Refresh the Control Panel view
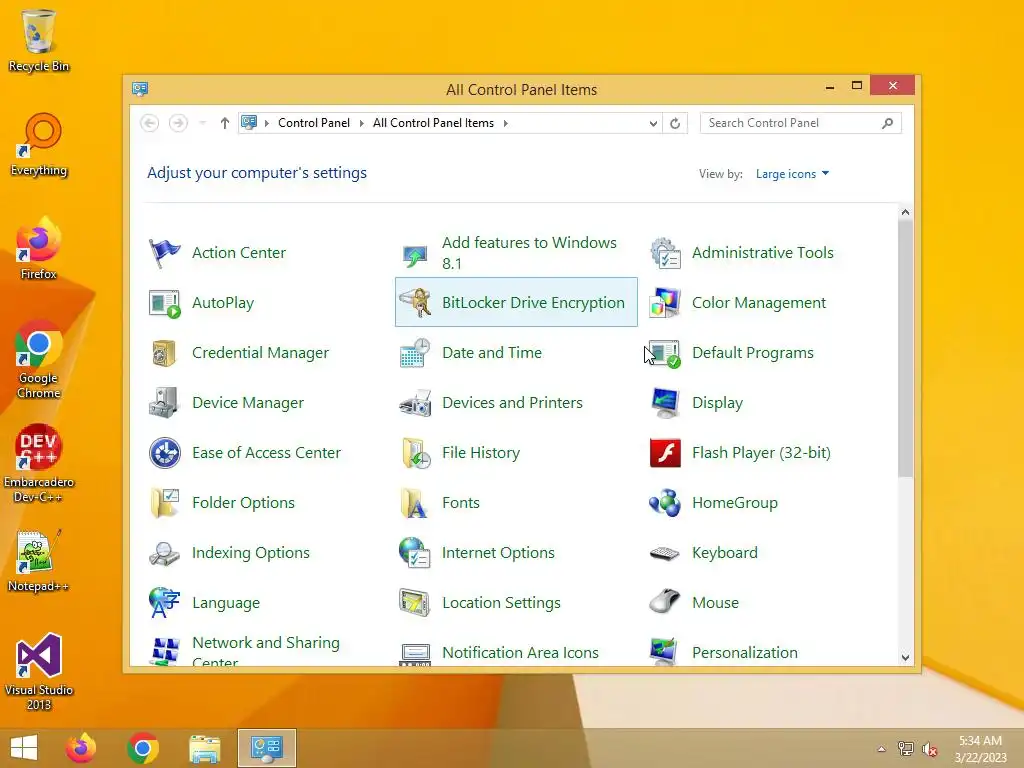This screenshot has height=768, width=1024. (675, 123)
